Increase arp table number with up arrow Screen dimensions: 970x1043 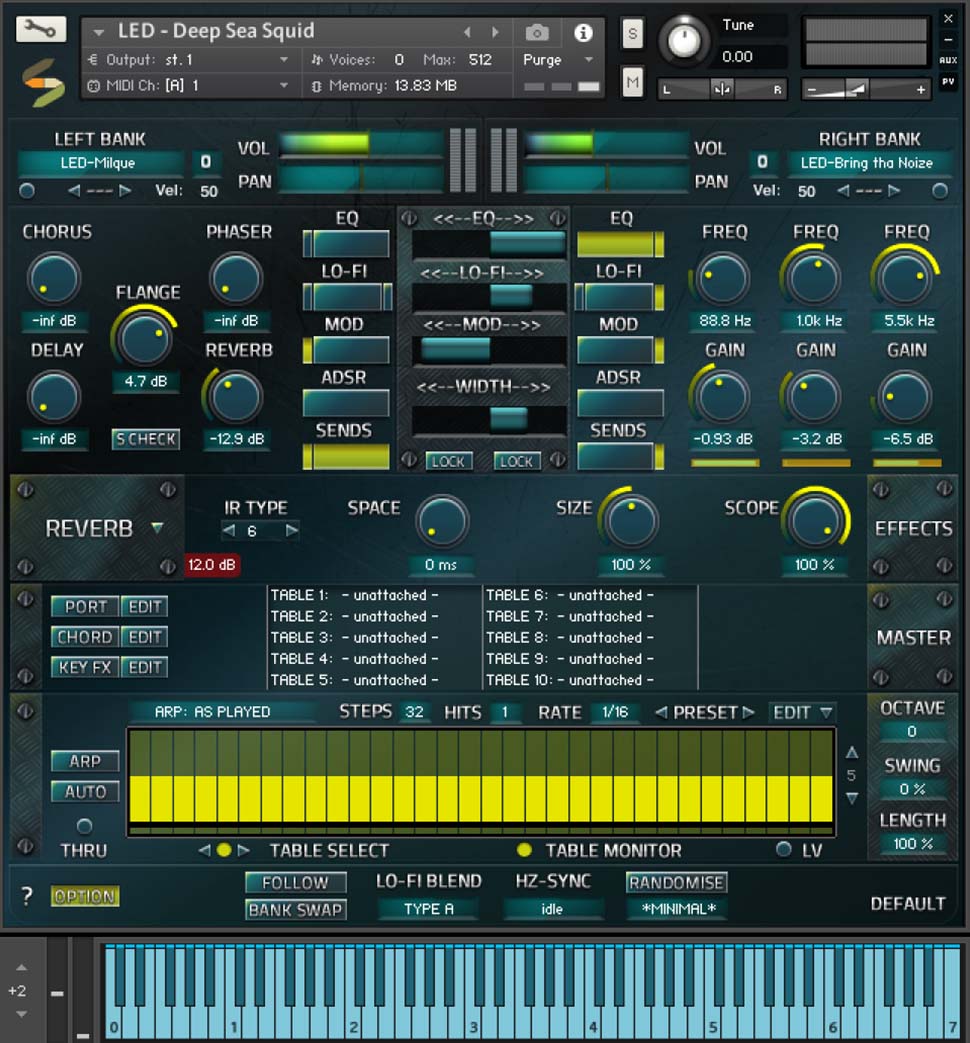(852, 753)
